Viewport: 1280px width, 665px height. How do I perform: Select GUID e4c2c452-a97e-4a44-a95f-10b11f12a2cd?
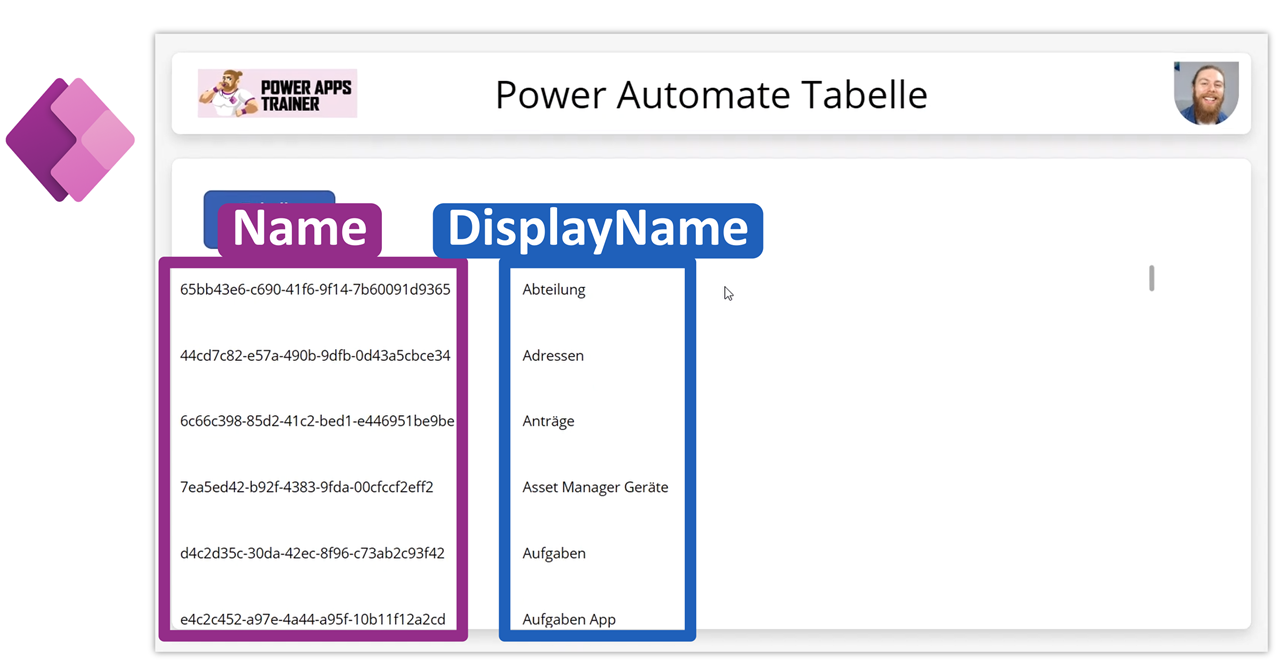[x=313, y=620]
